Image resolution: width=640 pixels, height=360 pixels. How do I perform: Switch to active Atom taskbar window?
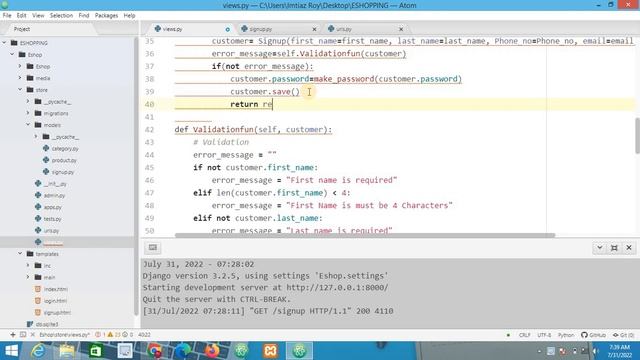(x=299, y=351)
